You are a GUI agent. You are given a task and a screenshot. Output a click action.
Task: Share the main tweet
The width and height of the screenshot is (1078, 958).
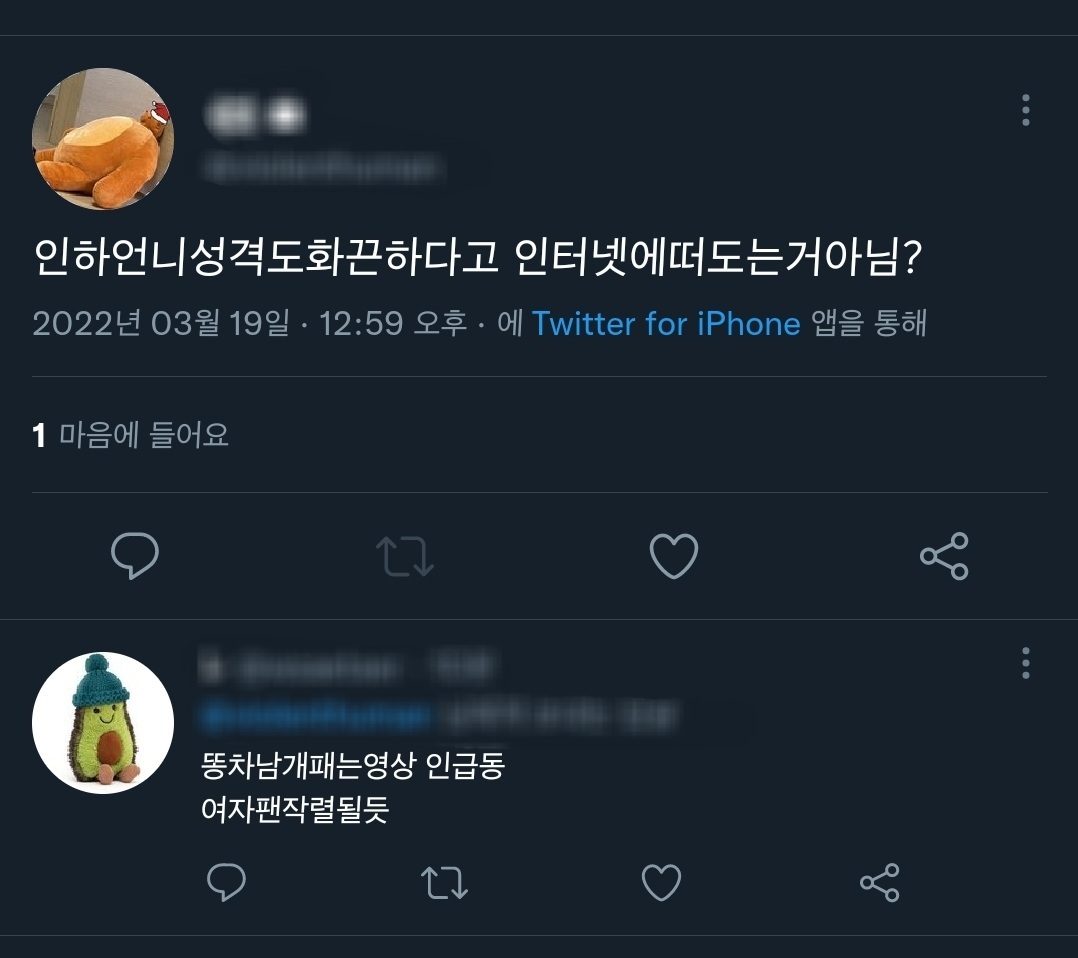click(944, 556)
